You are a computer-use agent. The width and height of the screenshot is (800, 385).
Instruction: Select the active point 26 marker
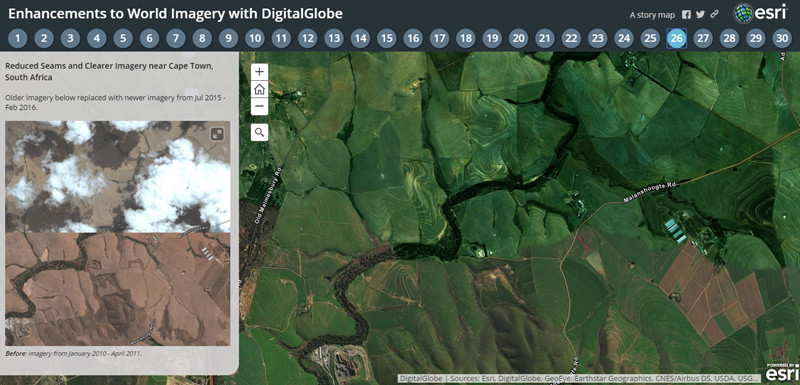pyautogui.click(x=677, y=38)
